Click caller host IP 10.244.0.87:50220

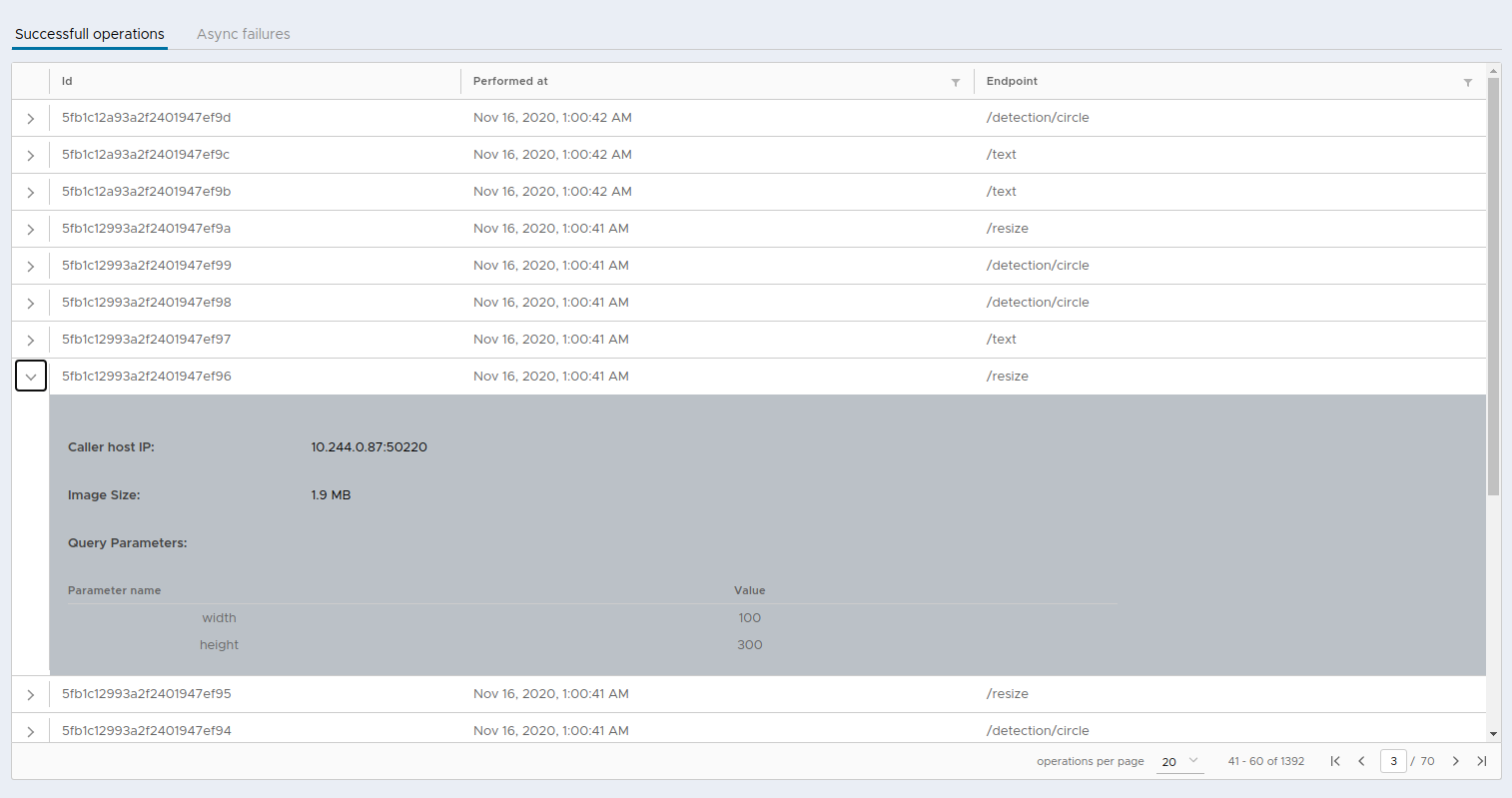369,447
